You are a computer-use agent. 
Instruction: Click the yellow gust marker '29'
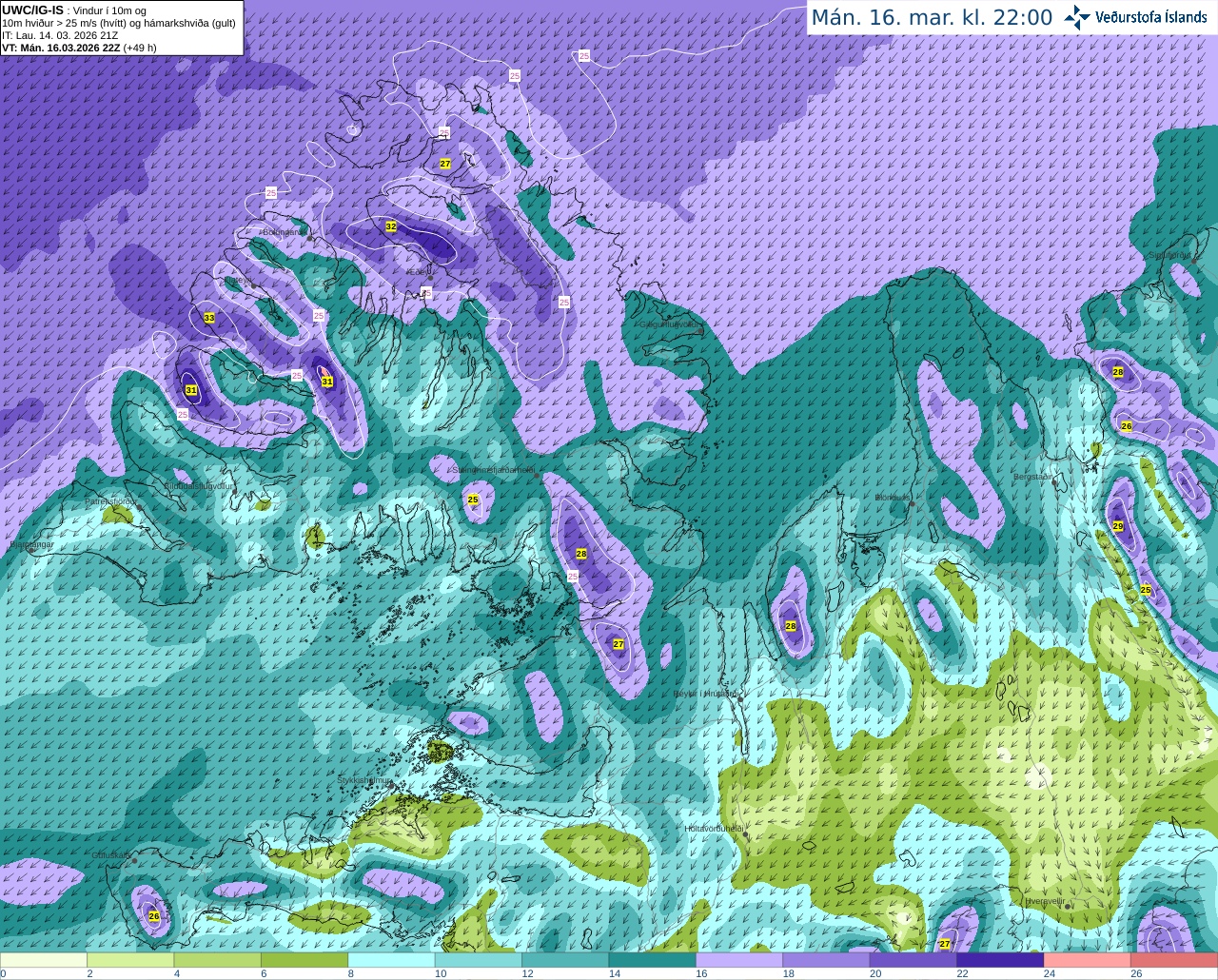[x=1118, y=526]
